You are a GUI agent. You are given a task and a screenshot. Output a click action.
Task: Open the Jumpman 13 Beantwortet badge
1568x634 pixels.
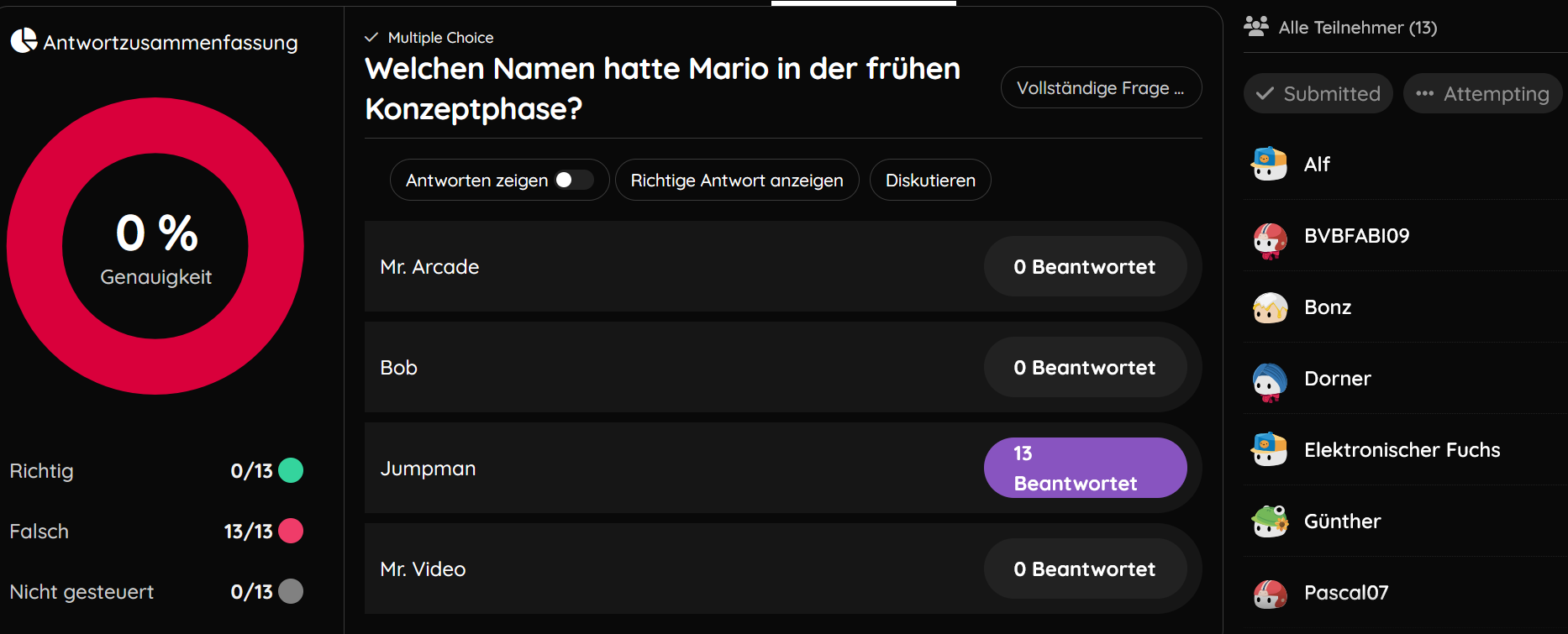coord(1085,468)
